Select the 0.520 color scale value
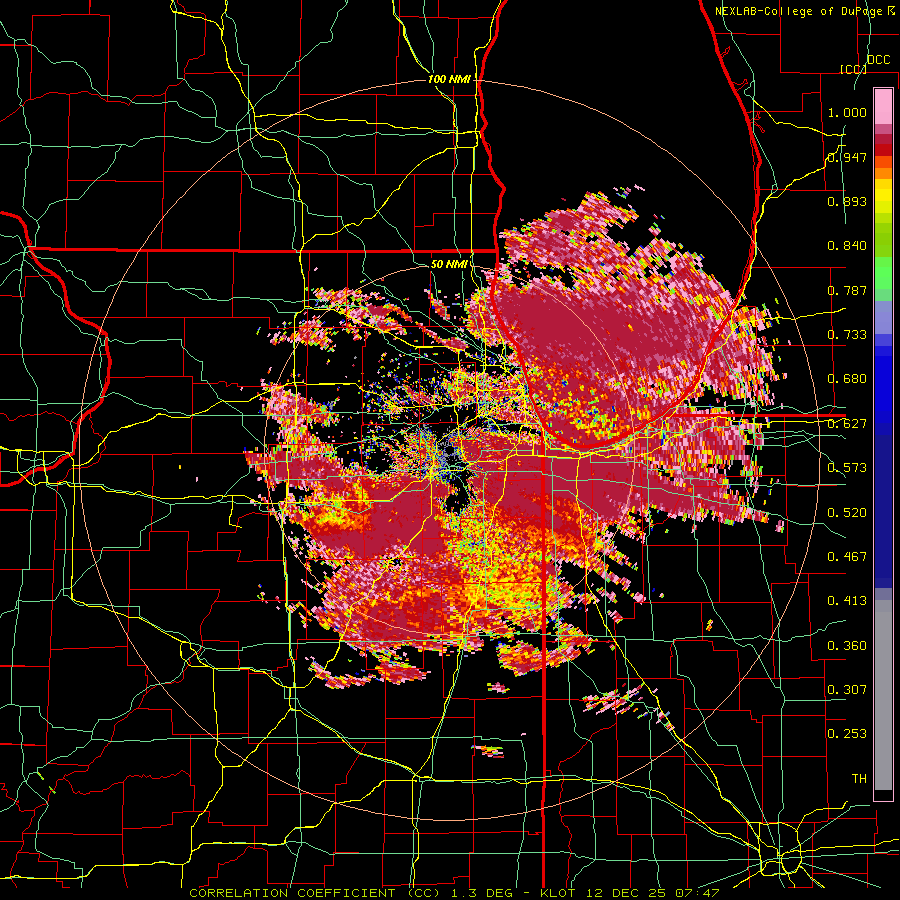 pyautogui.click(x=847, y=512)
